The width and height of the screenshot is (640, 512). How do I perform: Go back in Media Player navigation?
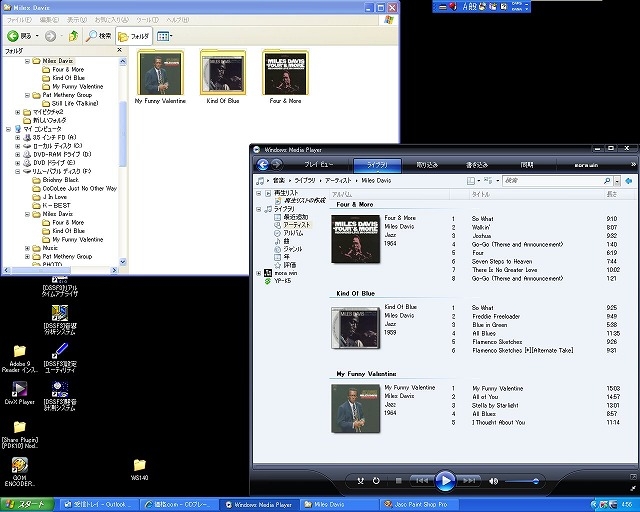tap(263, 165)
